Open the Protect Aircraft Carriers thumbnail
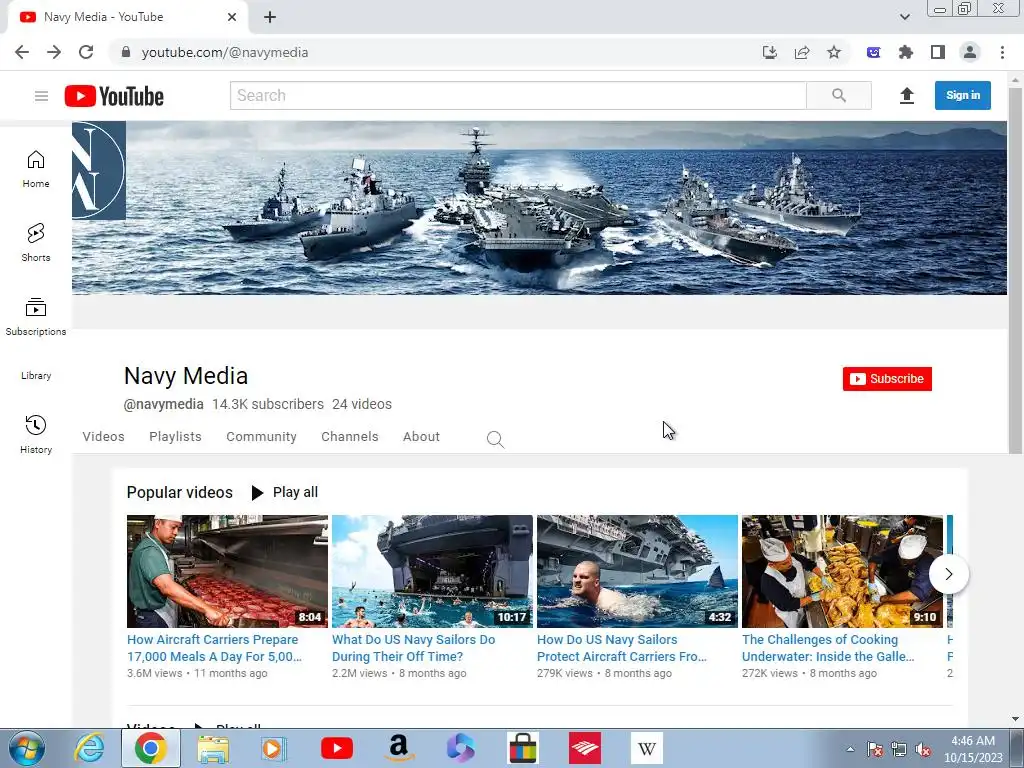This screenshot has height=768, width=1024. 637,571
